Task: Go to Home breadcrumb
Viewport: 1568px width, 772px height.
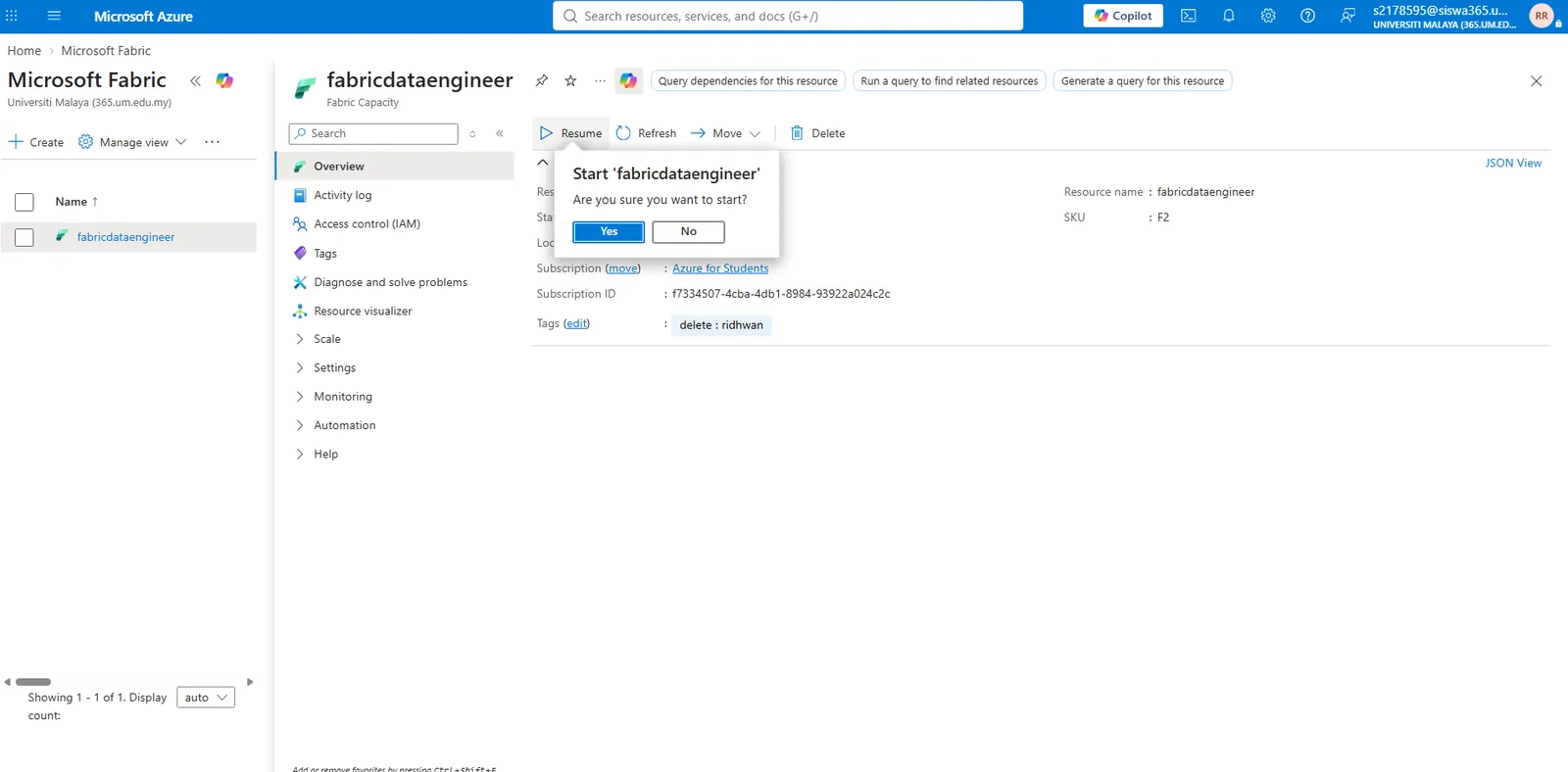Action: point(24,51)
